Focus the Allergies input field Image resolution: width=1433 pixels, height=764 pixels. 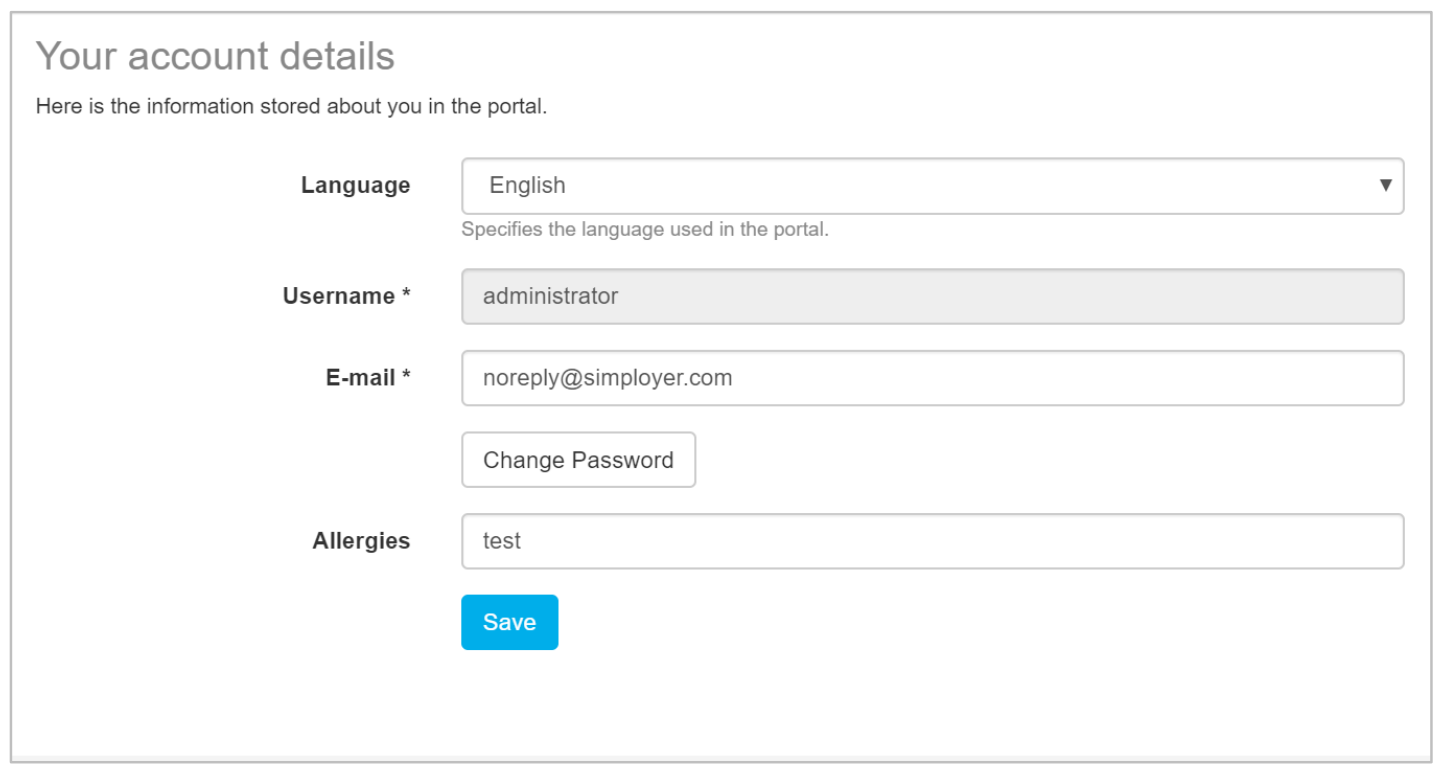pos(932,541)
